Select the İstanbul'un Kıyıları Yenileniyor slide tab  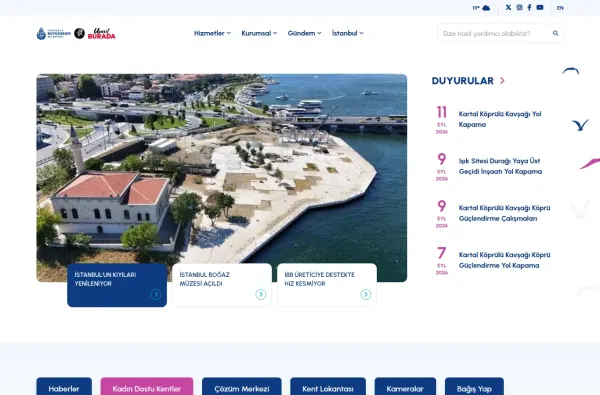click(x=117, y=285)
